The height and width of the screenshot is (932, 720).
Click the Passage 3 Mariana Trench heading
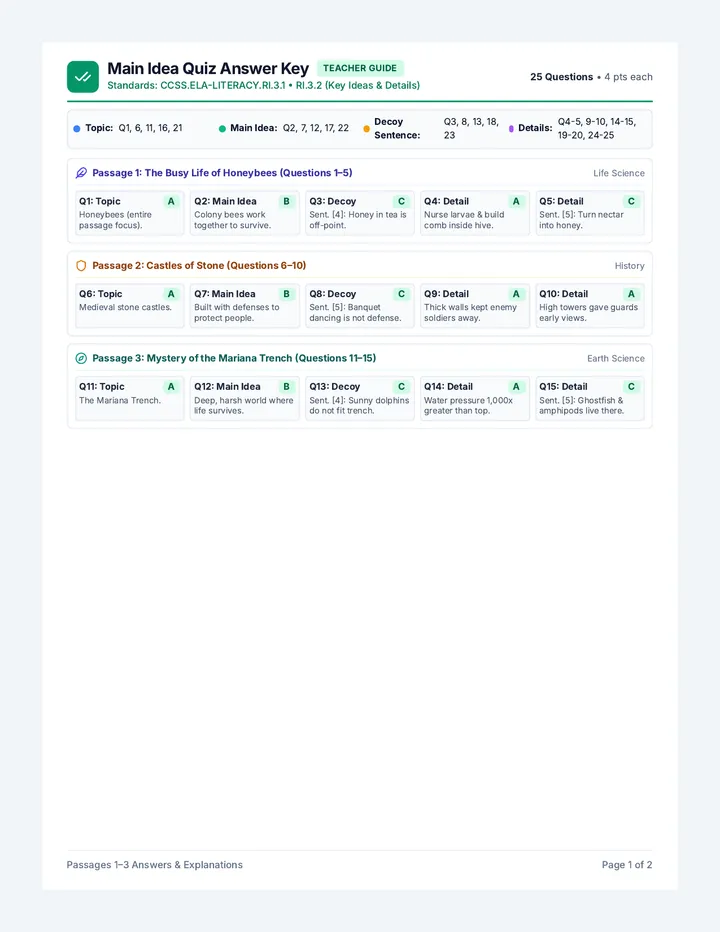coord(234,358)
